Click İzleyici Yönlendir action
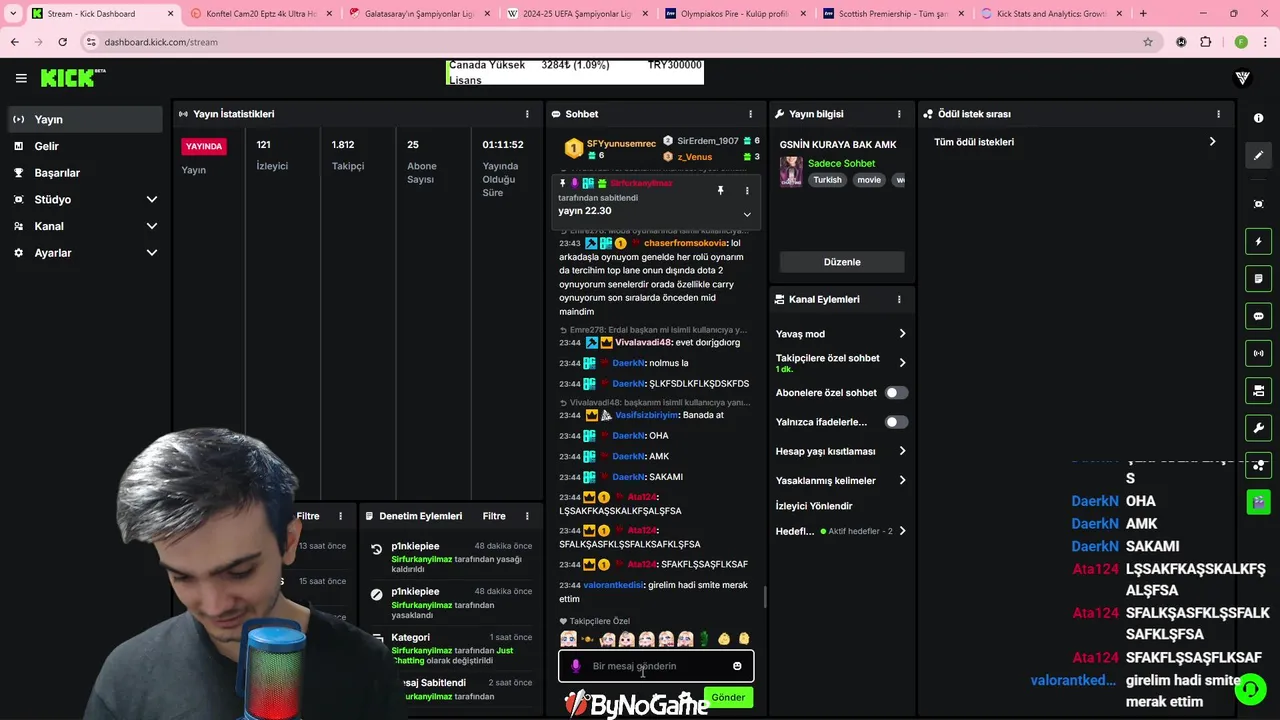 pos(814,506)
